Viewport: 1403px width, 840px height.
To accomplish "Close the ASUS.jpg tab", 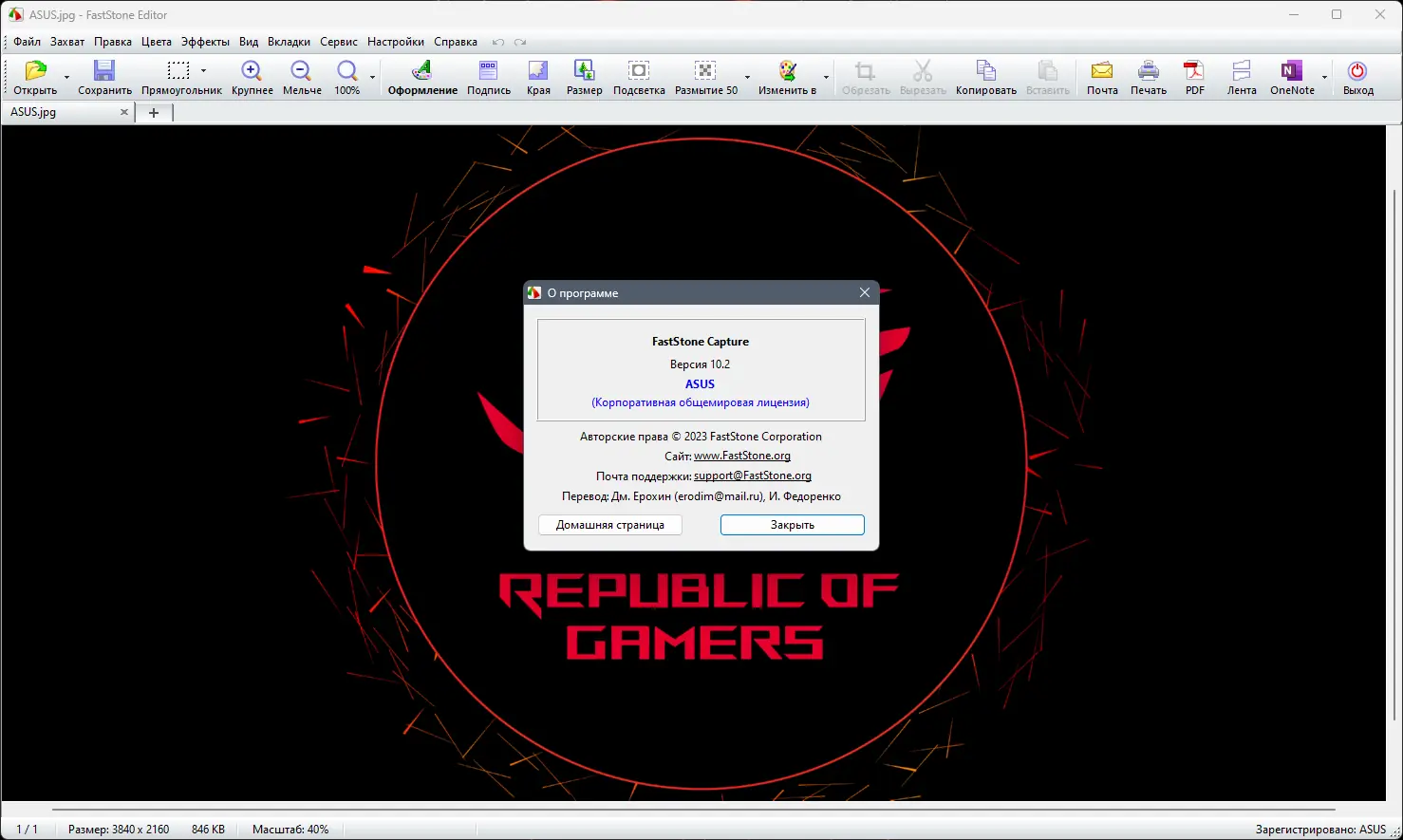I will pos(123,112).
